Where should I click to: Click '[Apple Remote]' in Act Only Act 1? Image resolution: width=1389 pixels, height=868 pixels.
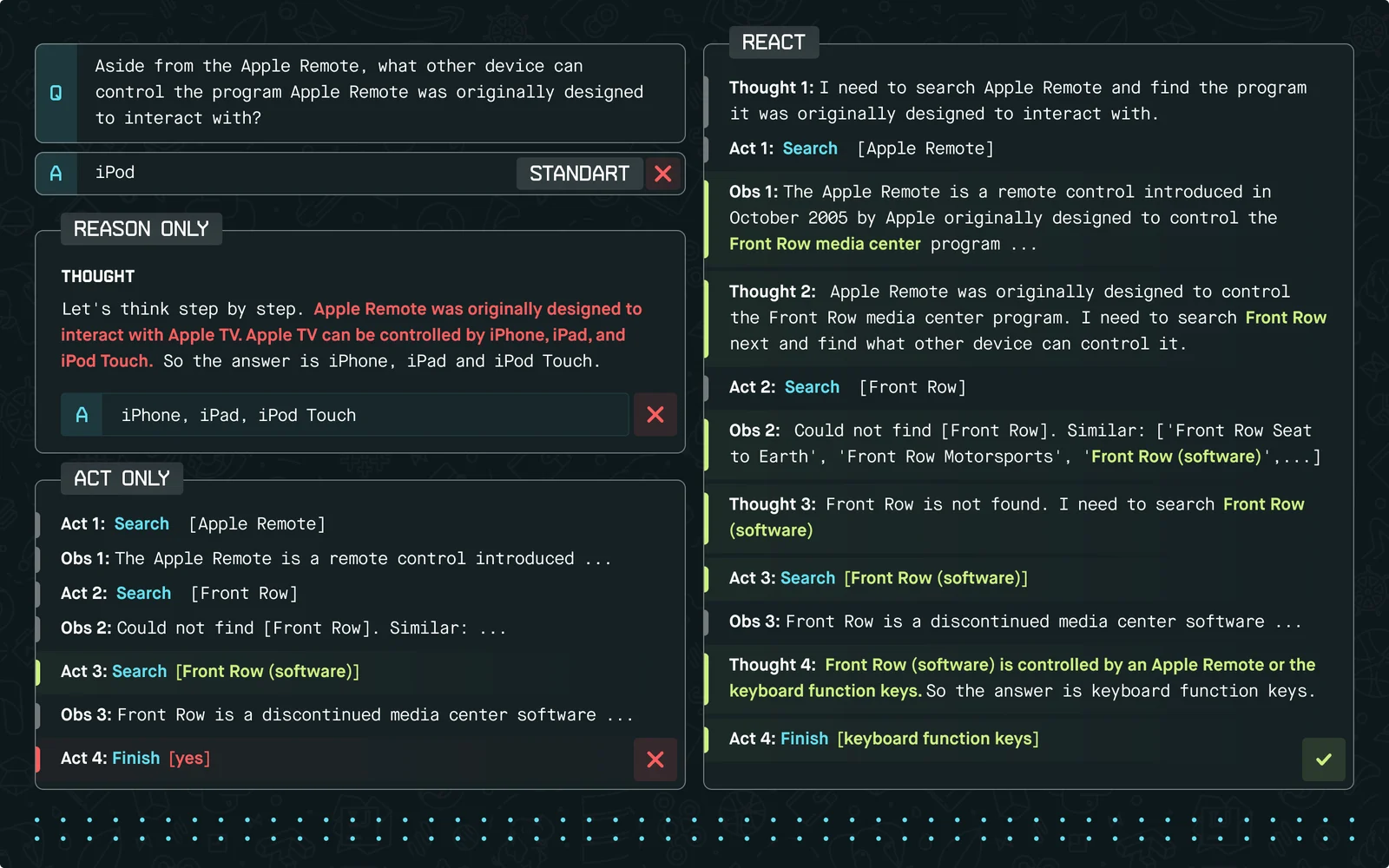(x=257, y=523)
